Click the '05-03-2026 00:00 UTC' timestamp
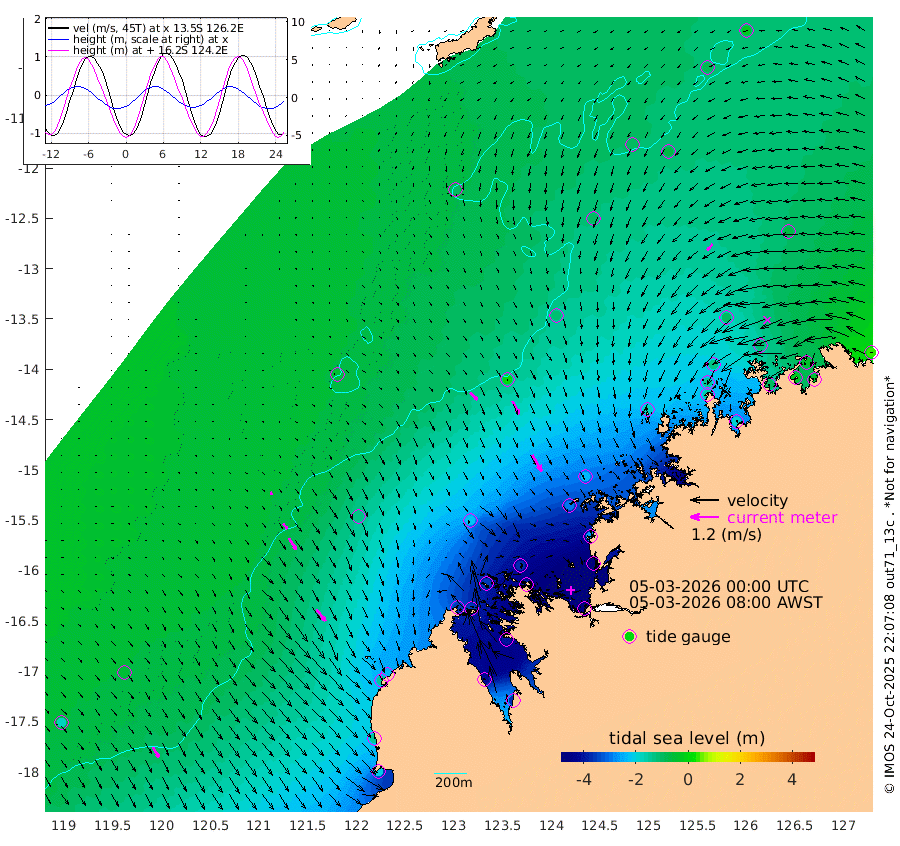The width and height of the screenshot is (900, 846). pos(719,587)
